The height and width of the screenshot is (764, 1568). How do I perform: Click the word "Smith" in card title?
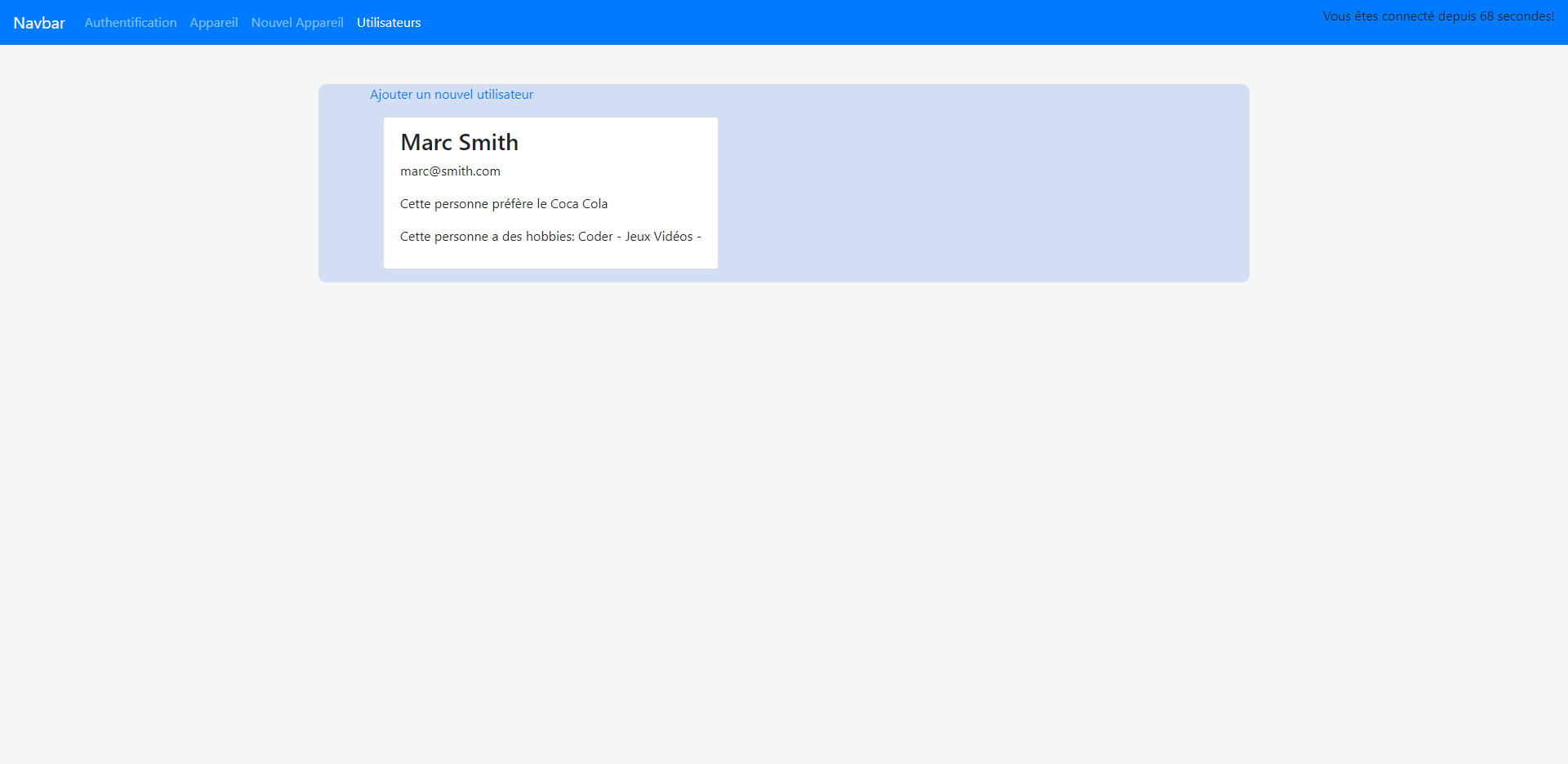click(488, 143)
